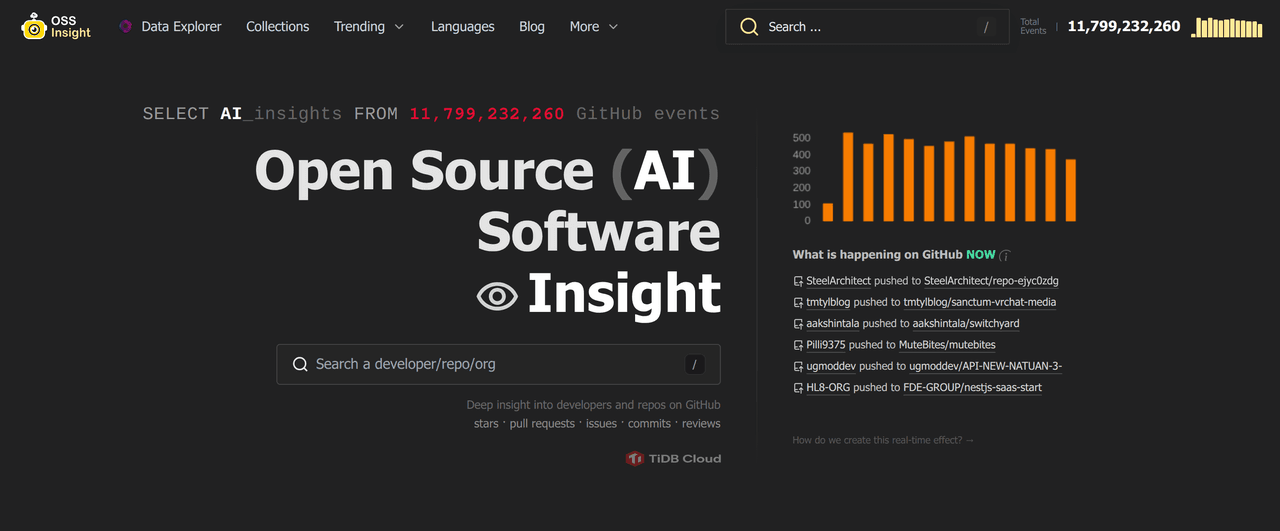This screenshot has width=1280, height=531.
Task: Open aakshintala/switchyard repository link
Action: click(966, 324)
